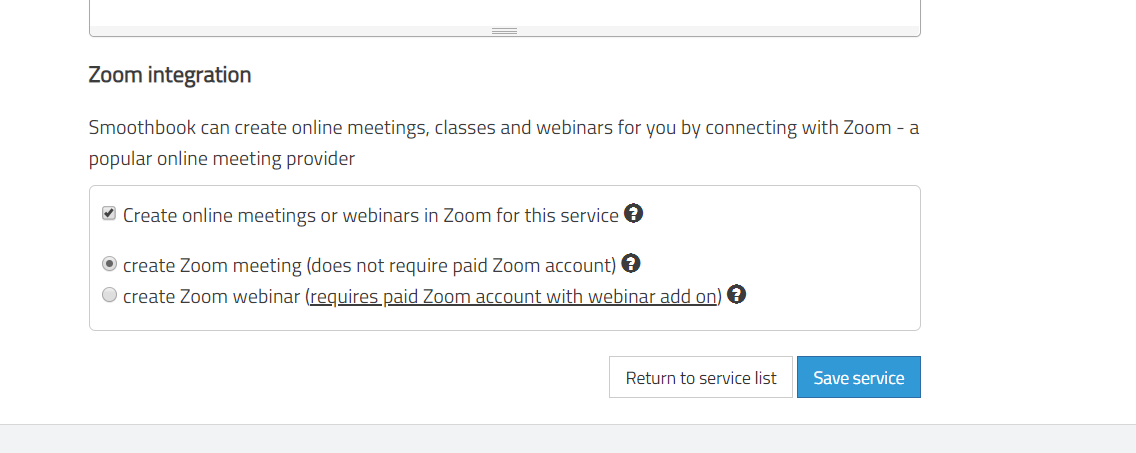Click the gray footer area below the form
Screen dimensions: 1136x453
[x=568, y=439]
